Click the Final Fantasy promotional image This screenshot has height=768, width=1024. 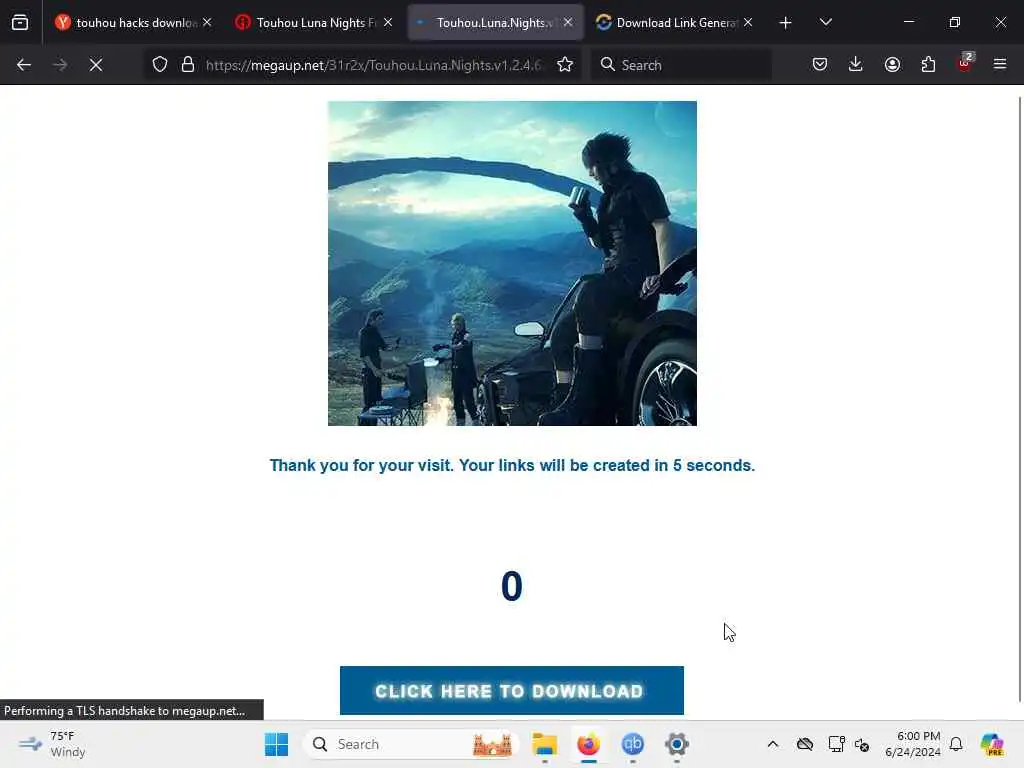click(x=512, y=263)
